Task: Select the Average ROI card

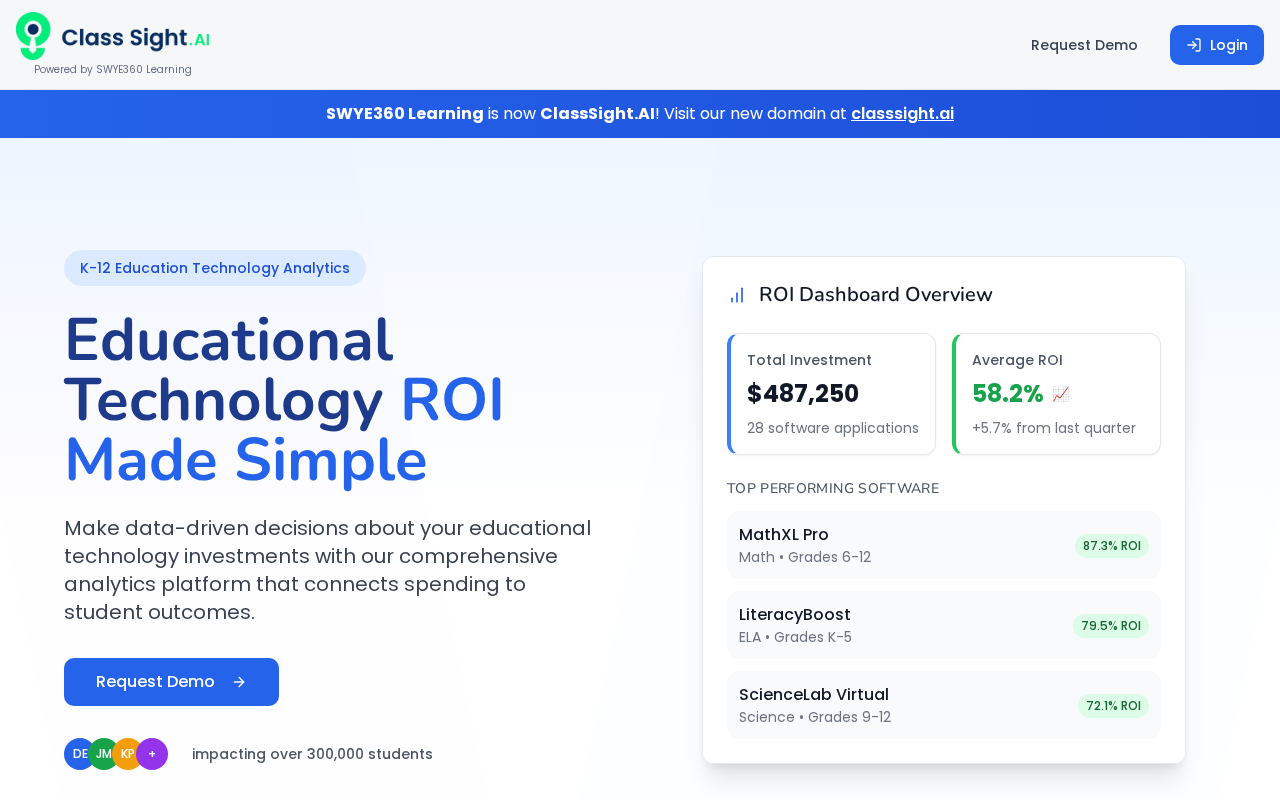Action: click(1056, 394)
